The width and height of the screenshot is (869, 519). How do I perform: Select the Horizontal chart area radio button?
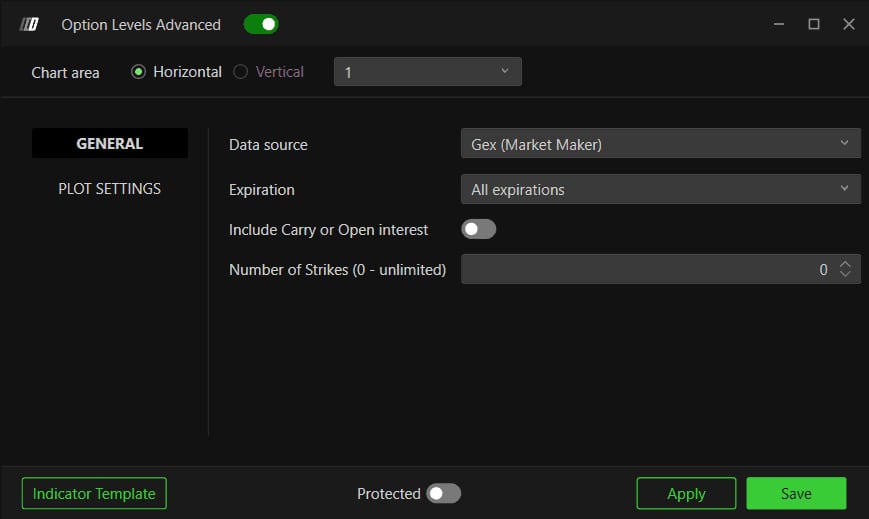pyautogui.click(x=138, y=72)
